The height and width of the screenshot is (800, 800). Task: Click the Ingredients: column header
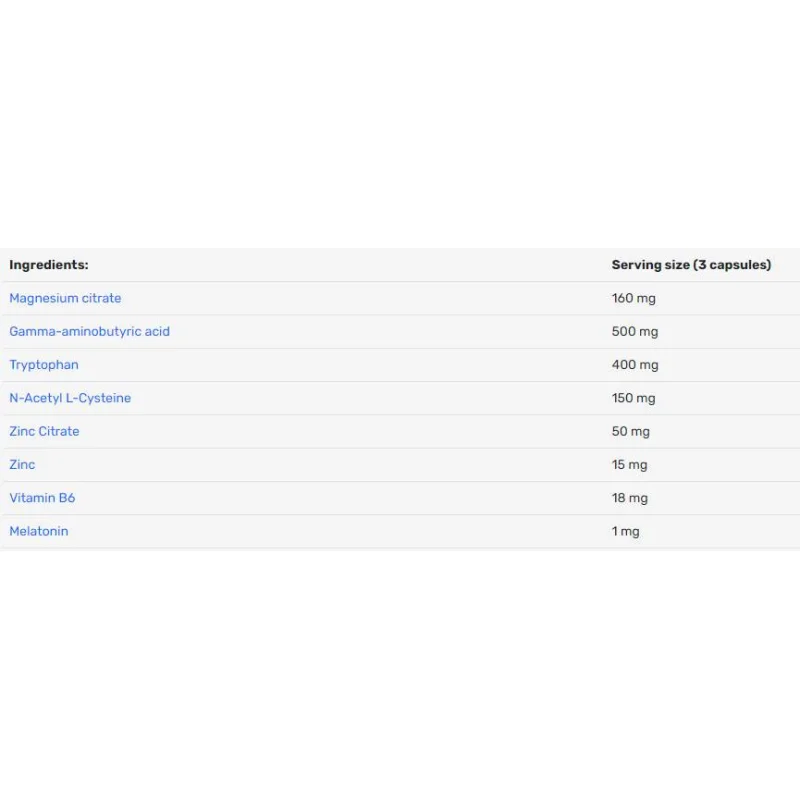[48, 265]
